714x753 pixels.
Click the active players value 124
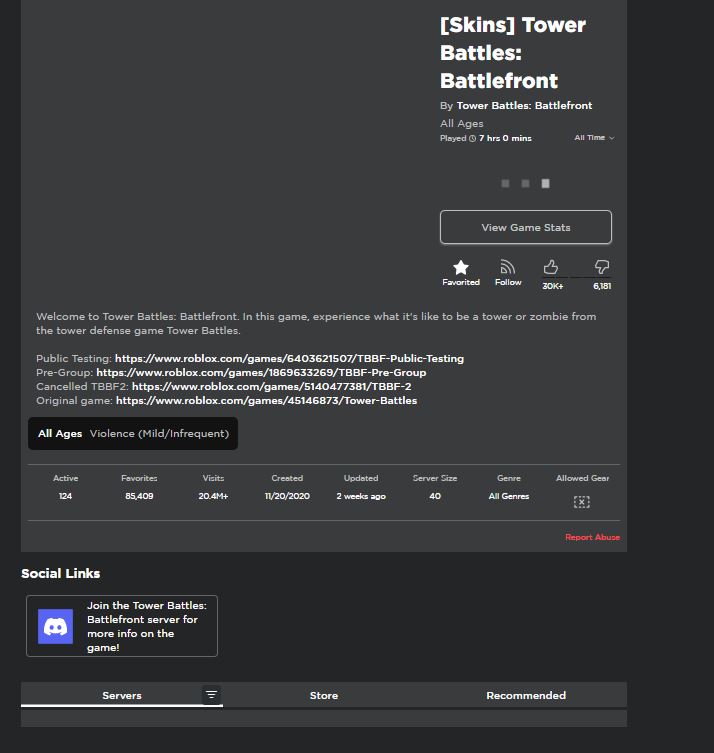tap(65, 496)
